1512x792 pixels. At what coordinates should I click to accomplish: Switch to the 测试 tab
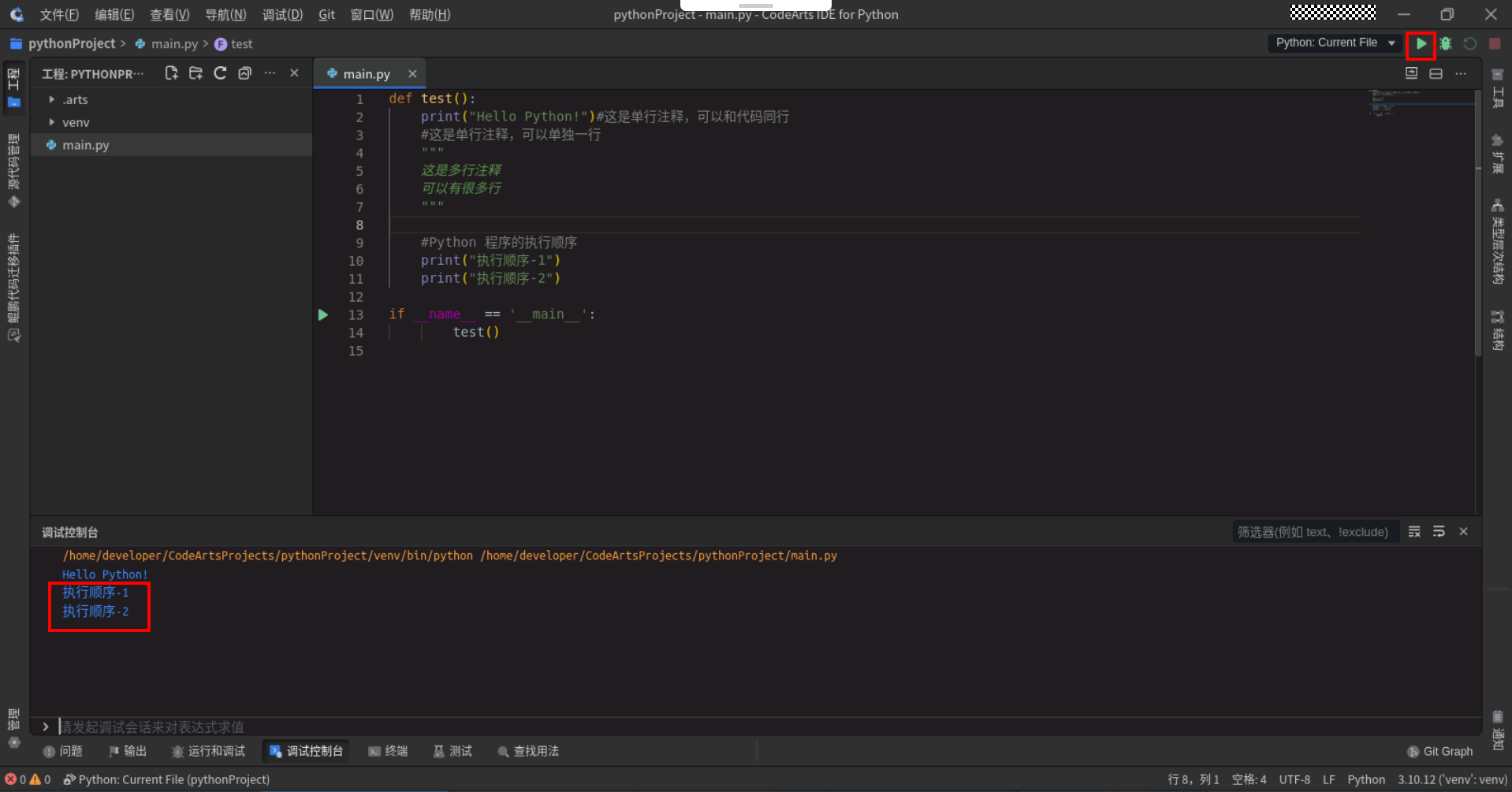452,751
